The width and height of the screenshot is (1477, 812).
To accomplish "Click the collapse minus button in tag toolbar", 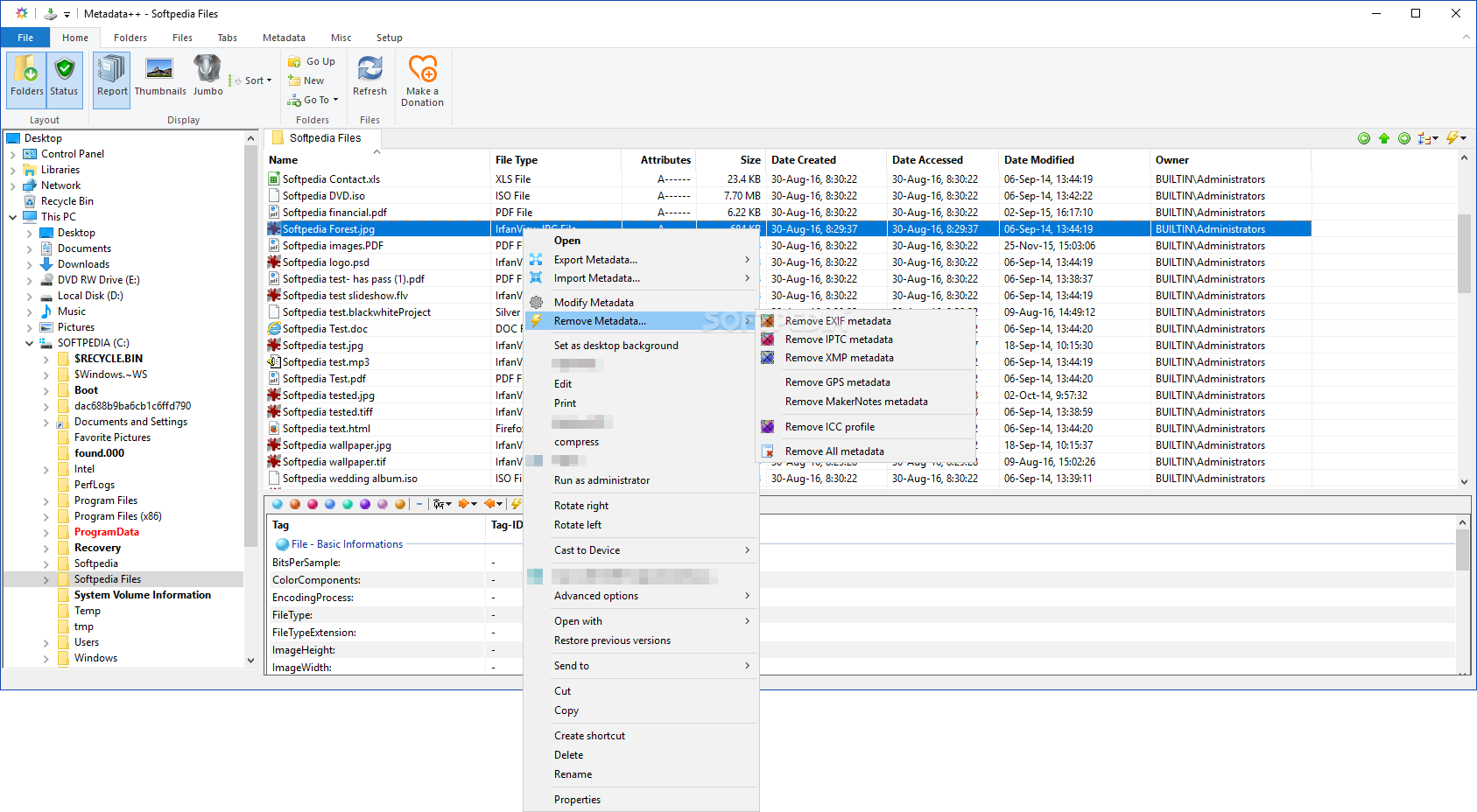I will (419, 504).
